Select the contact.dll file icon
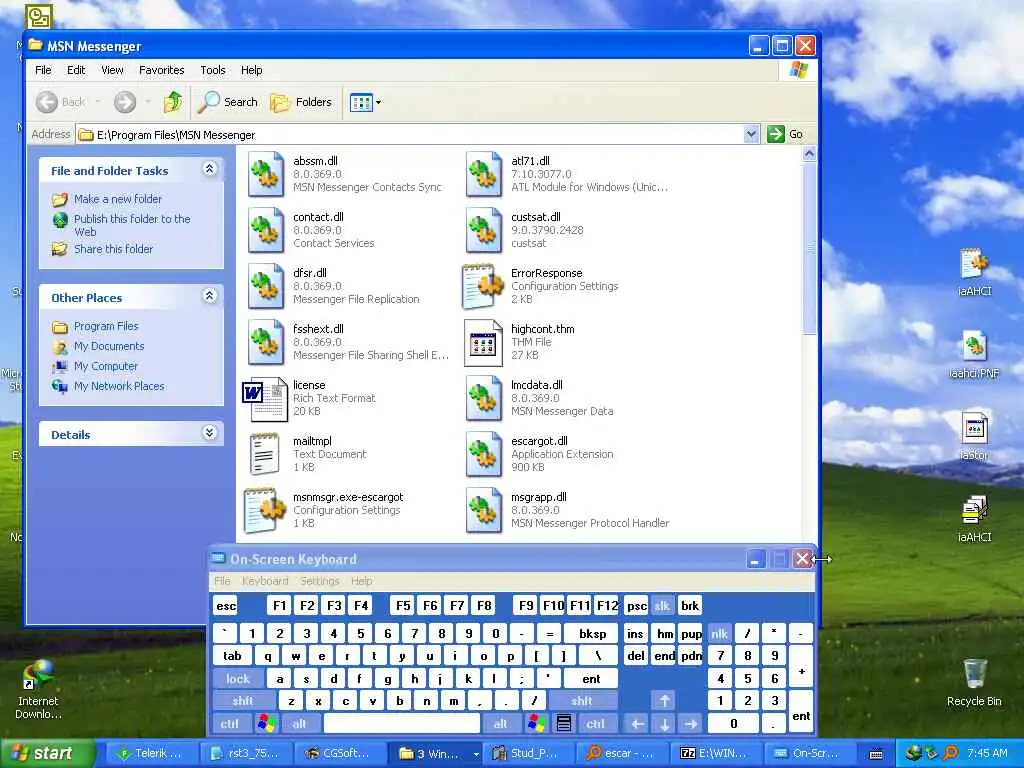The image size is (1024, 768). pos(266,230)
